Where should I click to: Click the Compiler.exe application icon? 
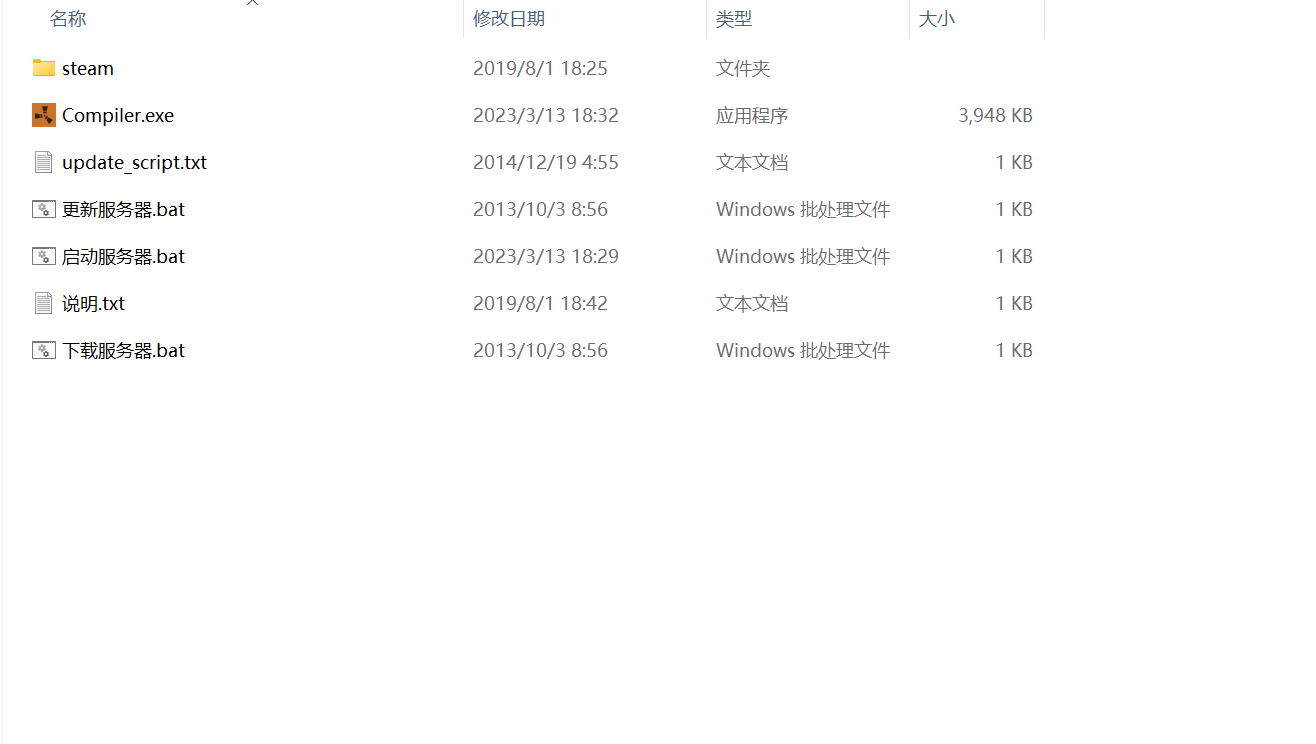tap(43, 115)
